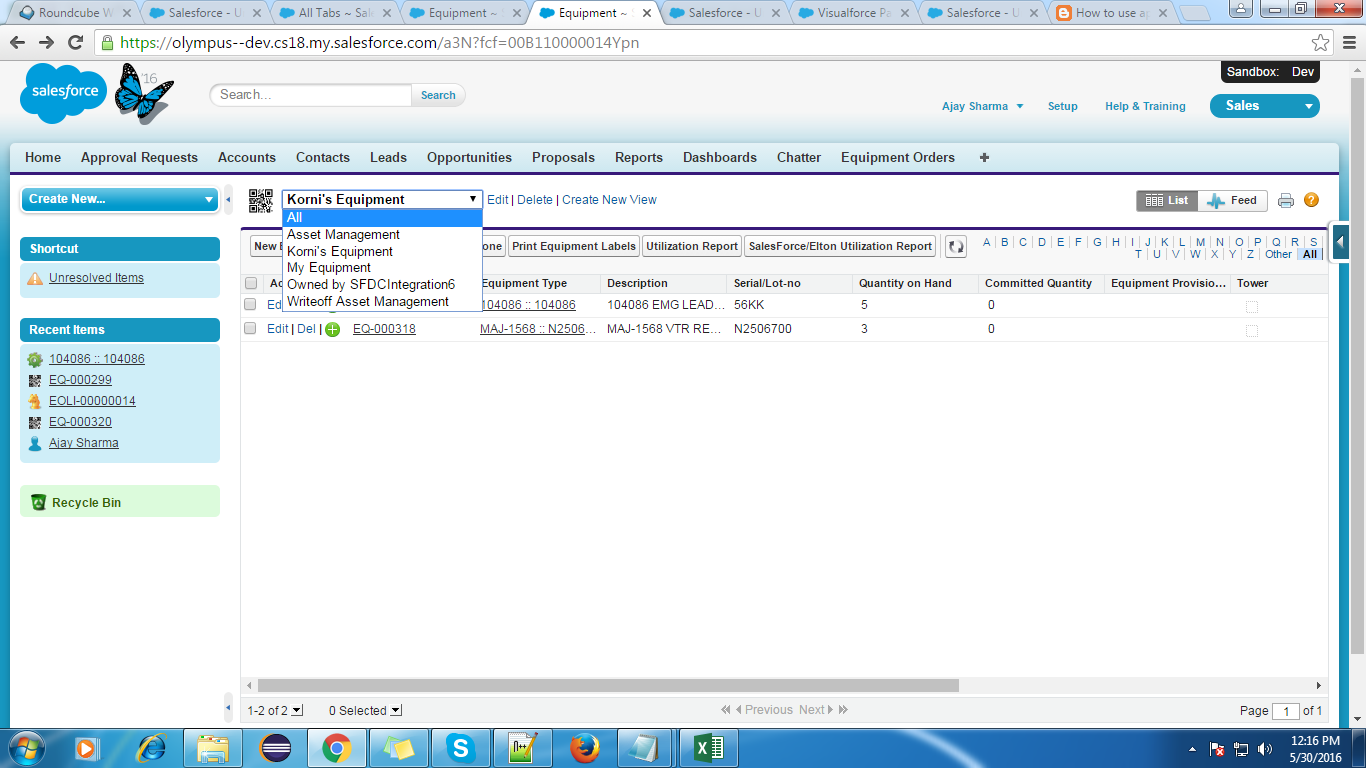
Task: Open the Create New View link
Action: pos(609,200)
